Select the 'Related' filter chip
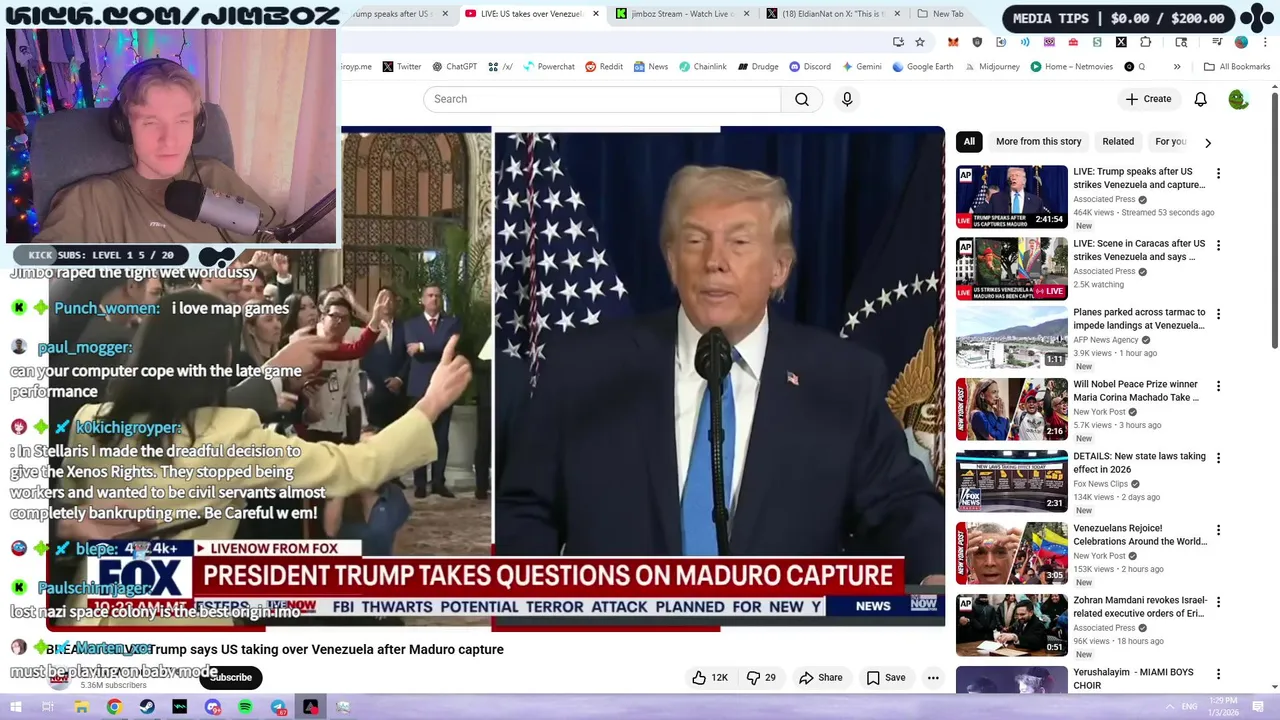 (x=1118, y=142)
